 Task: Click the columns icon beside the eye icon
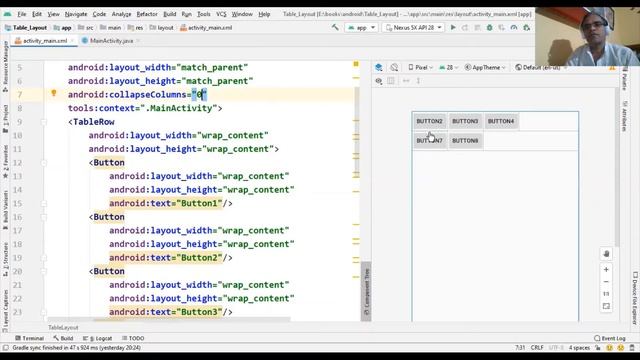[x=391, y=81]
